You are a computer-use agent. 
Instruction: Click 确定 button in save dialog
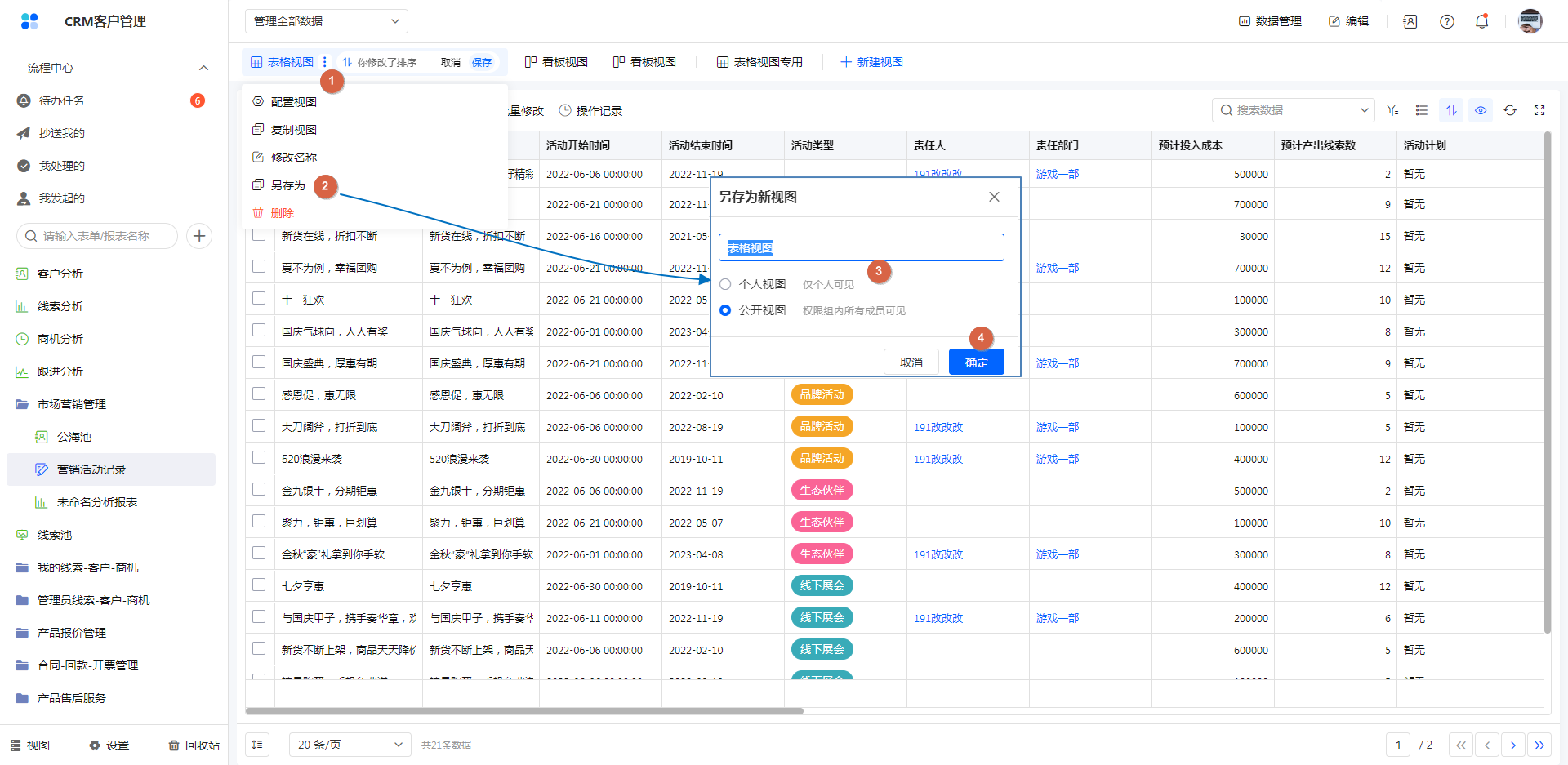[976, 362]
